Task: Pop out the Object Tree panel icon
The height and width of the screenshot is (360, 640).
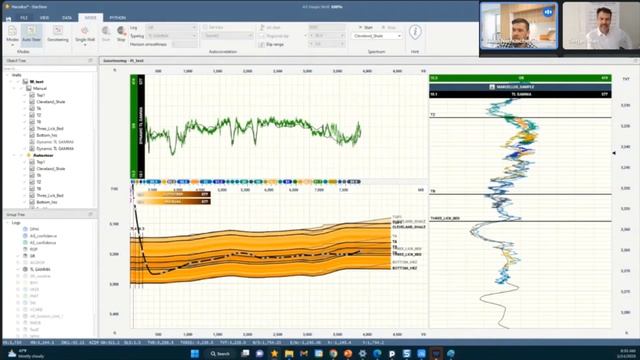Action: tap(91, 60)
